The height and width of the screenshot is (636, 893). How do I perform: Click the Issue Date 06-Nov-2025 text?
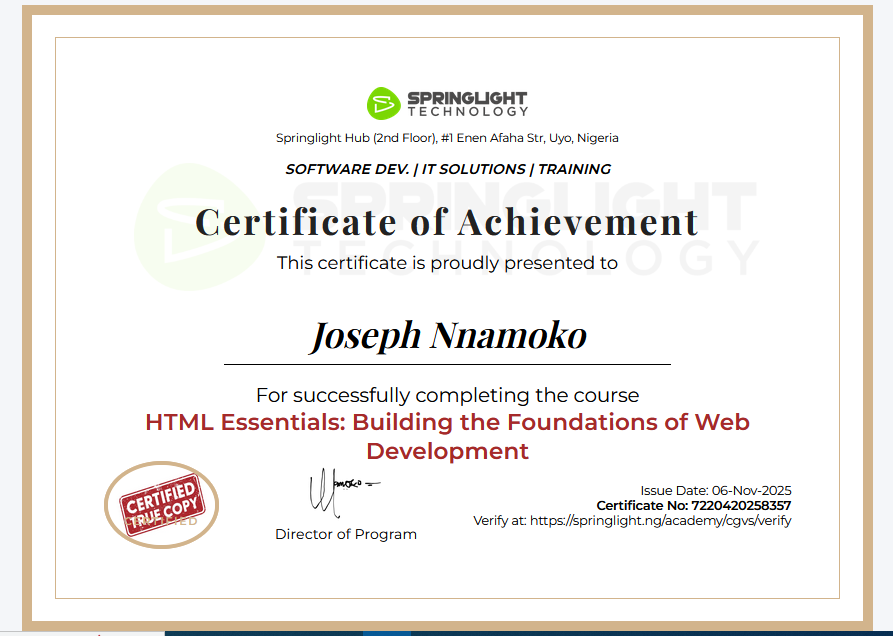click(x=715, y=490)
